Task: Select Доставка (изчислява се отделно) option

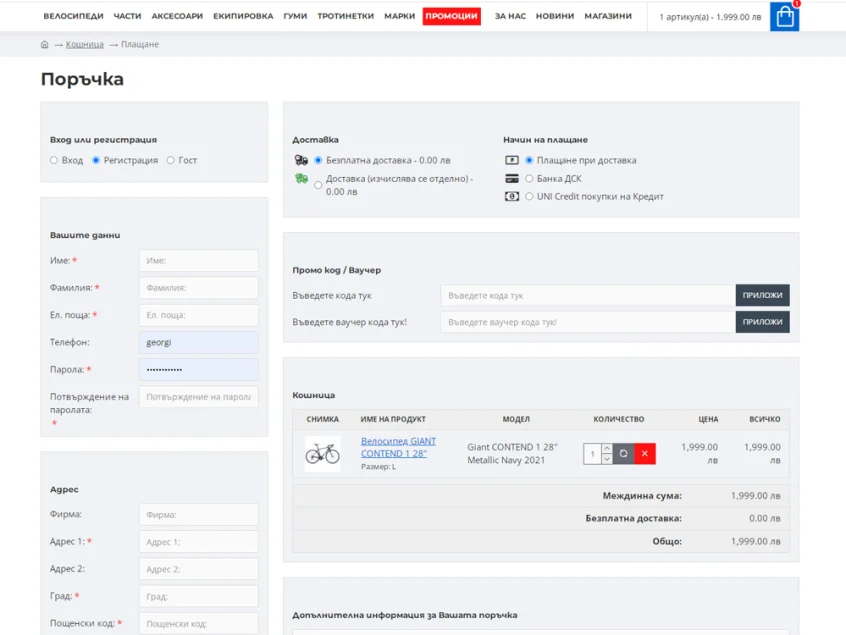Action: click(318, 185)
